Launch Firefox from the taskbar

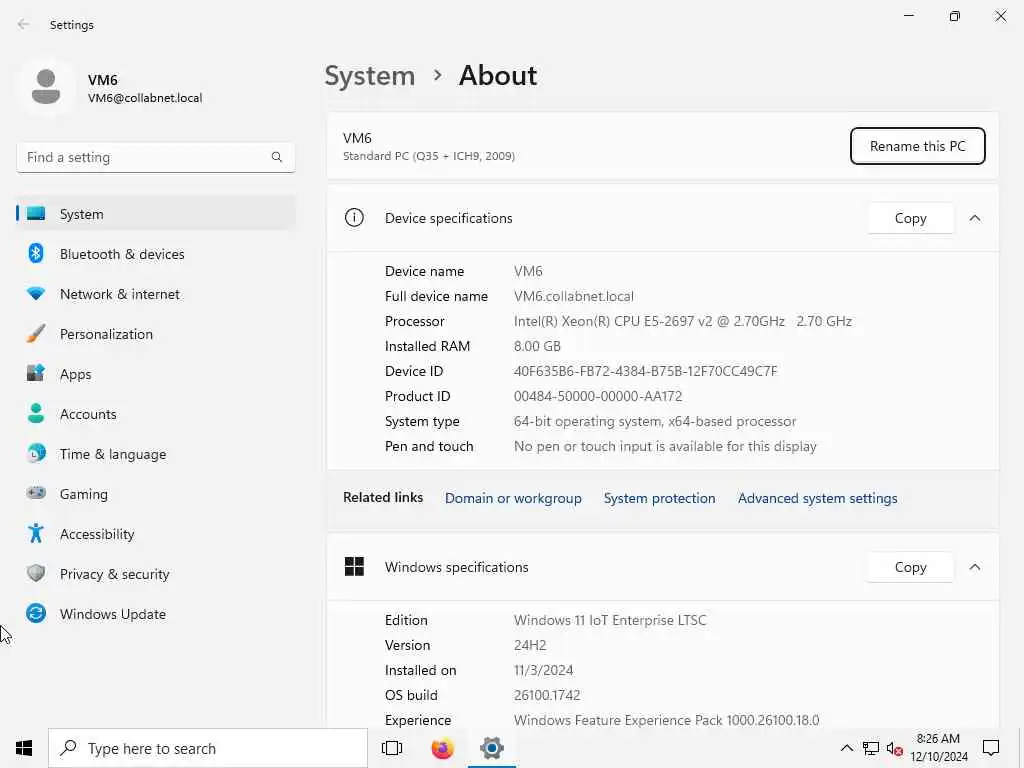pos(442,748)
